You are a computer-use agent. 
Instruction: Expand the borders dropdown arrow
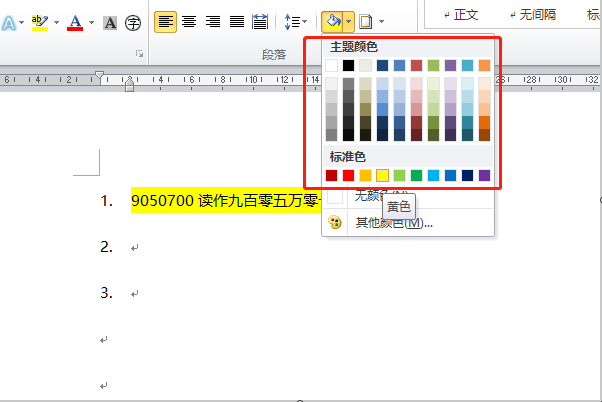tap(381, 22)
